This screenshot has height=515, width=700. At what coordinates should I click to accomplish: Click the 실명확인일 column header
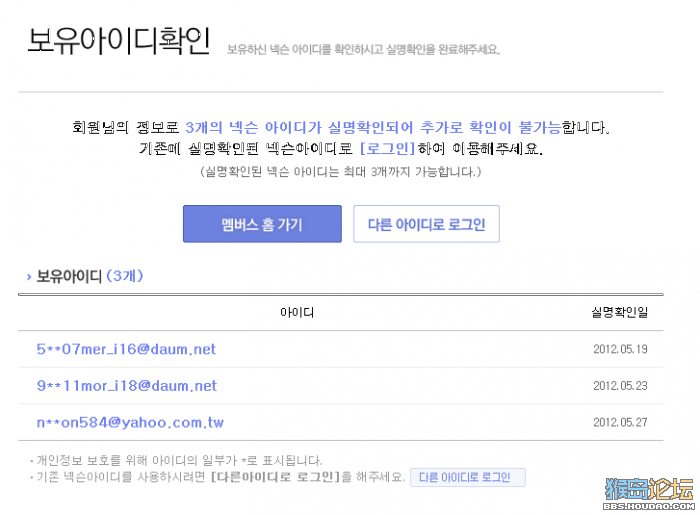(x=620, y=312)
